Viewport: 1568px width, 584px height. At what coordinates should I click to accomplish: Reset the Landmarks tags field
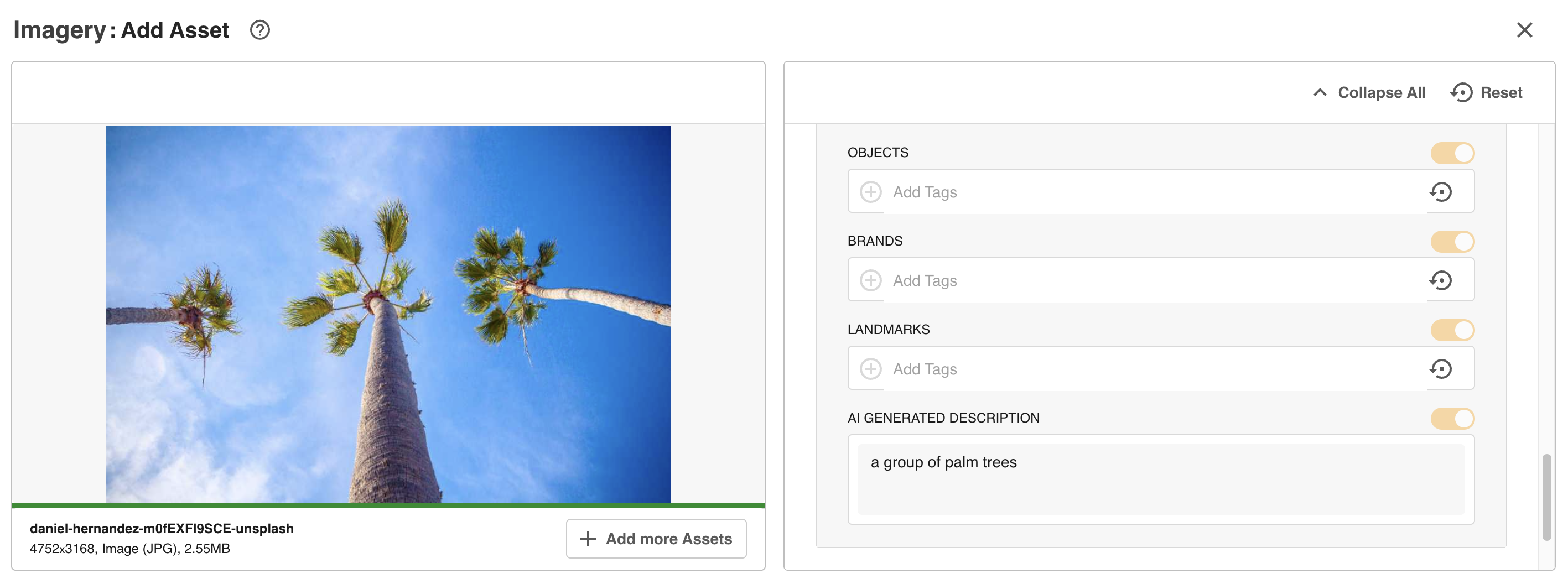(1441, 369)
